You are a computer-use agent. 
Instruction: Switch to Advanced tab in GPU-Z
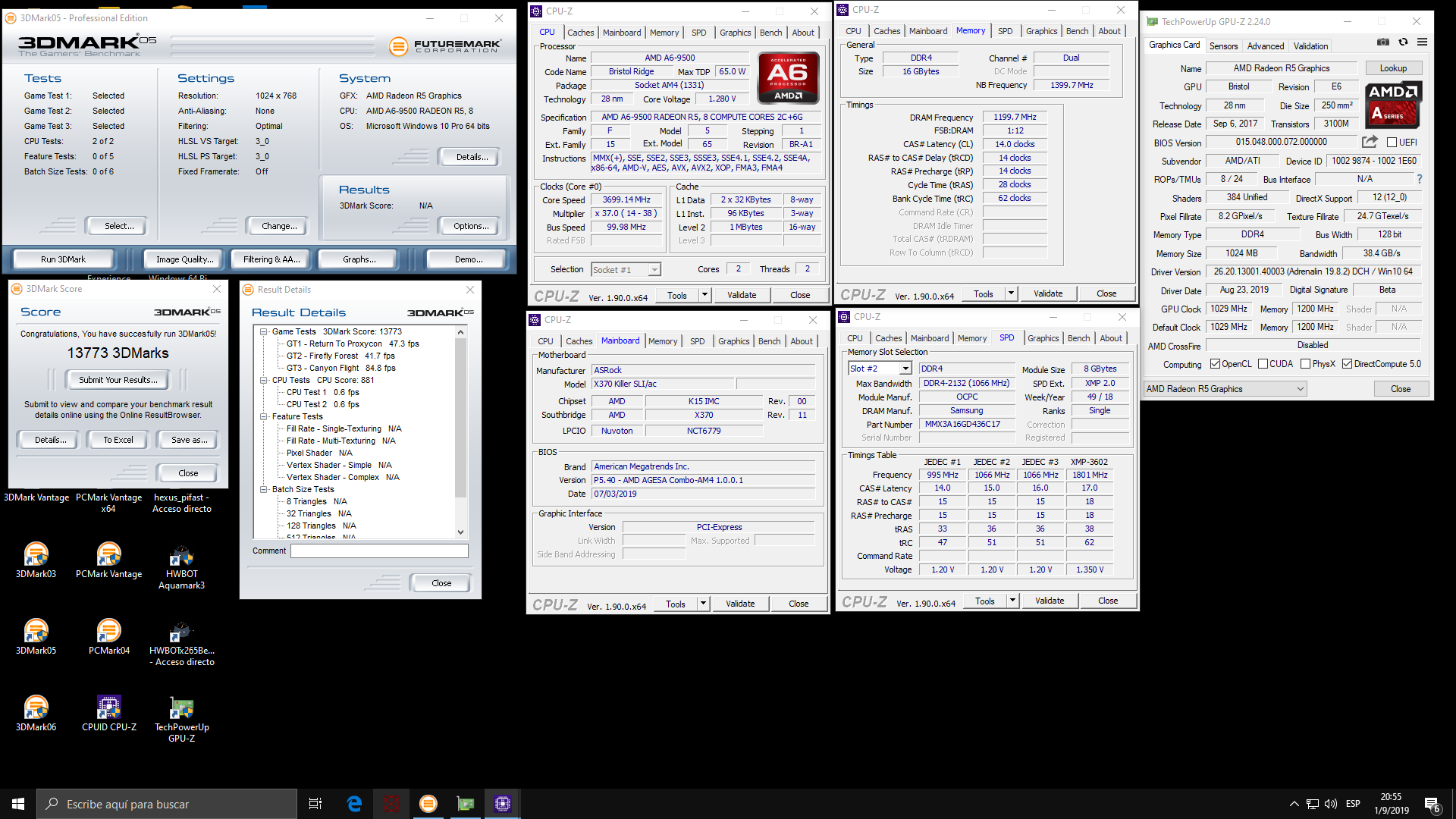click(1266, 46)
